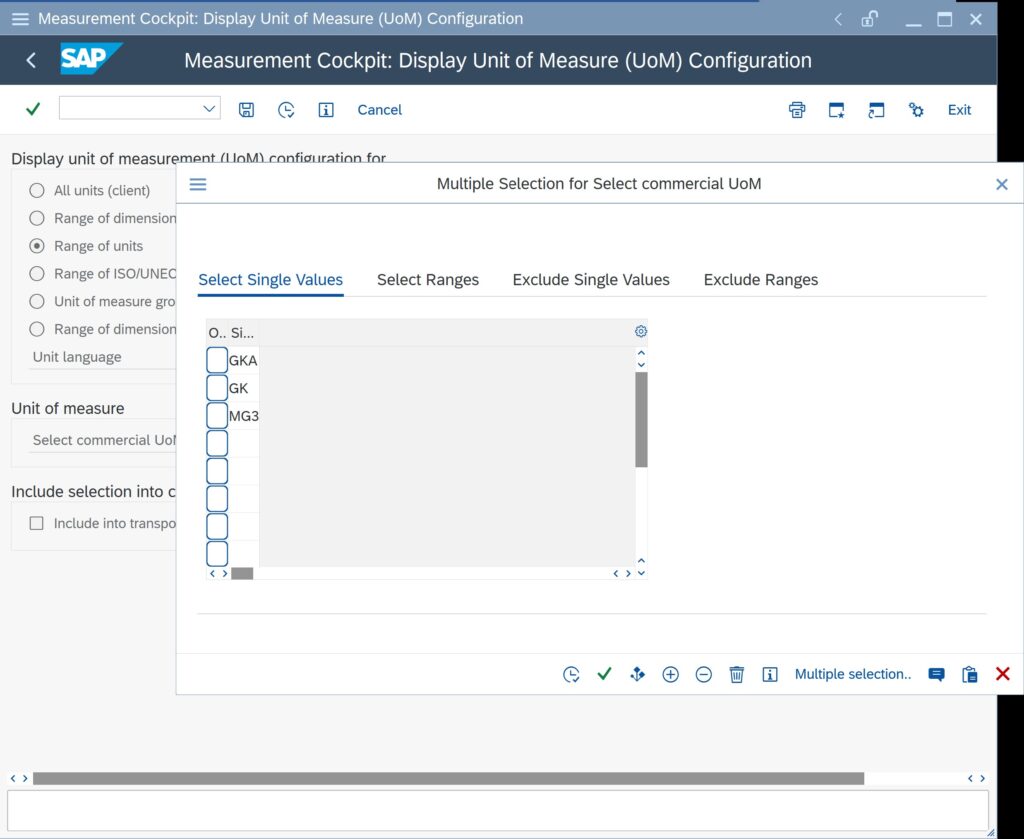Click the Print icon

(x=797, y=110)
